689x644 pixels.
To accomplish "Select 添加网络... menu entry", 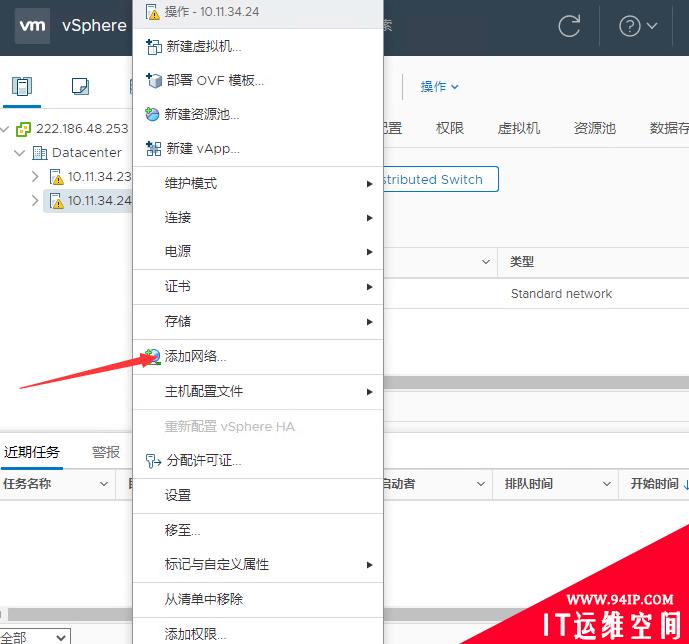I will pos(258,356).
